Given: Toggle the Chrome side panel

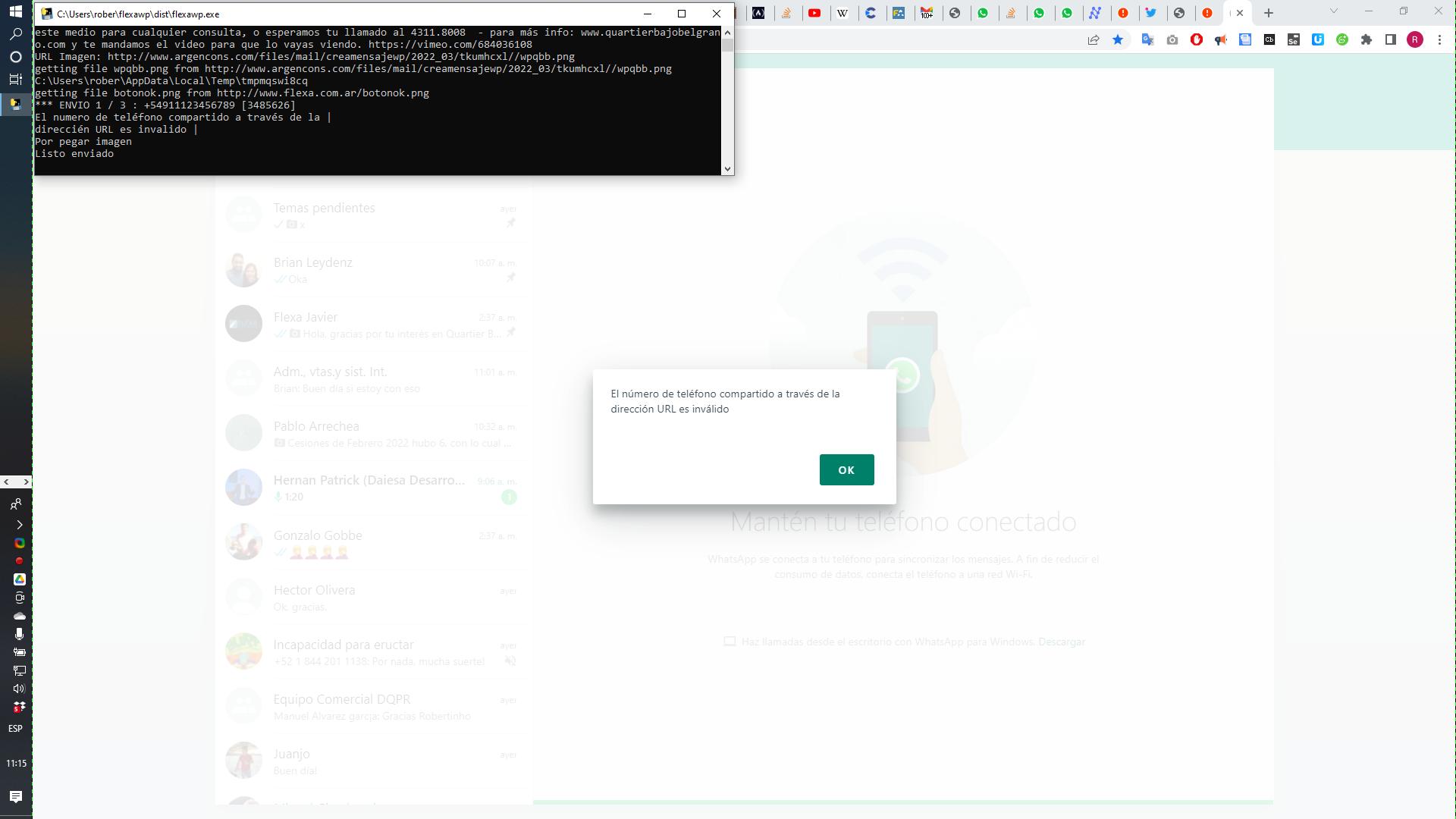Looking at the screenshot, I should pos(1391,40).
